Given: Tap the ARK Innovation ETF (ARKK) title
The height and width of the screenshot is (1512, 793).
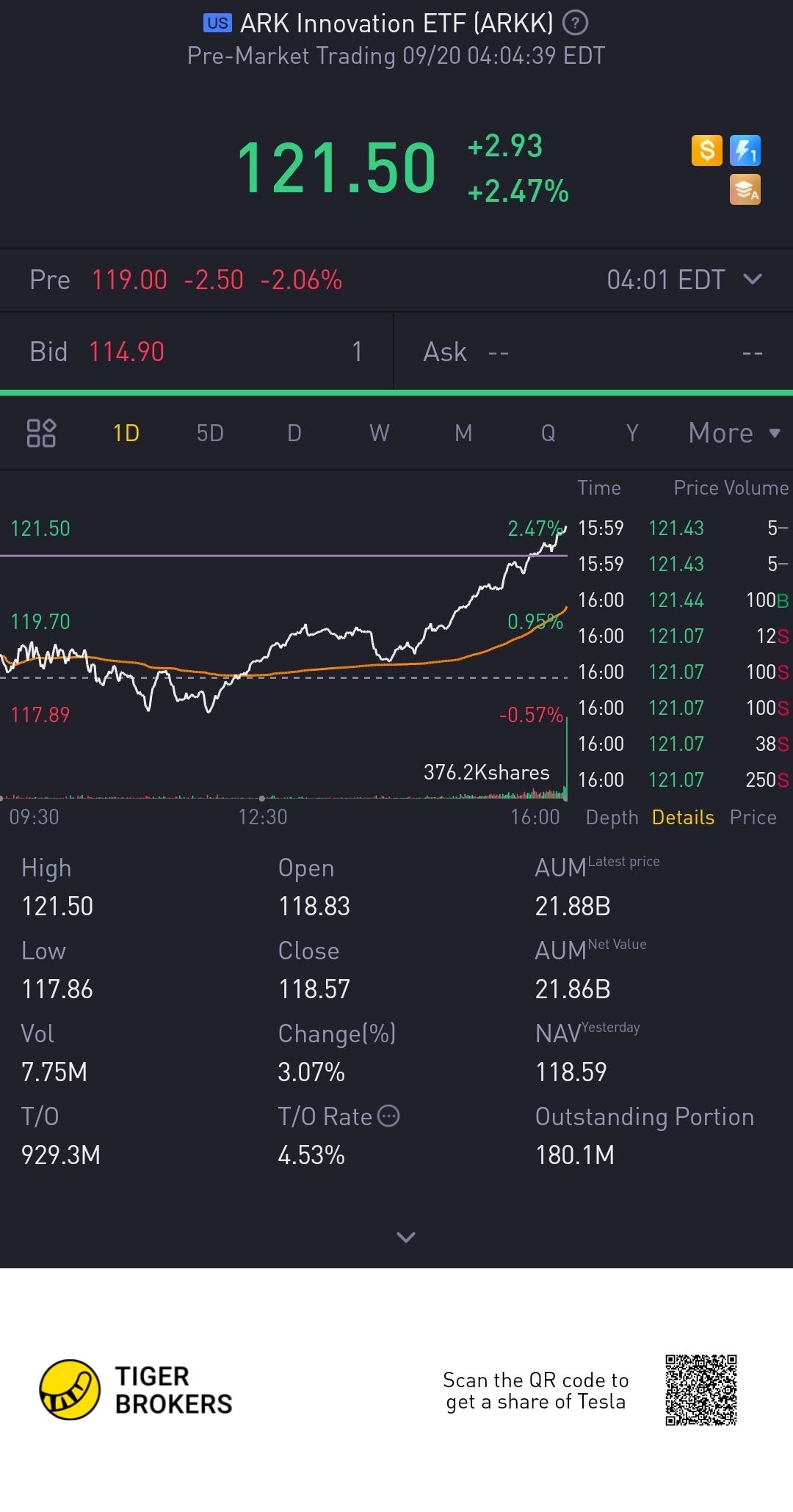Looking at the screenshot, I should point(396,23).
